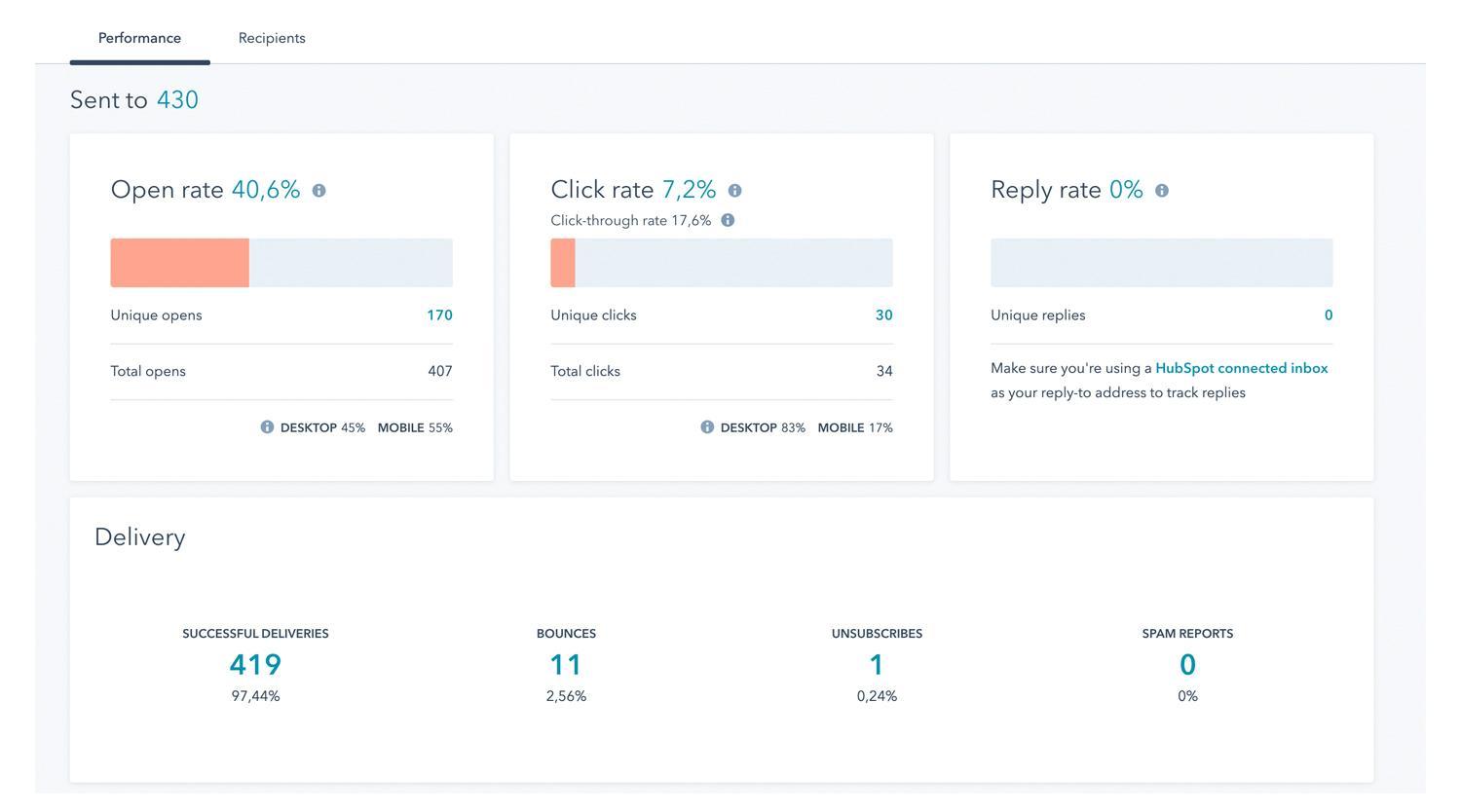Open the HubSpot connected inbox link

click(1242, 368)
